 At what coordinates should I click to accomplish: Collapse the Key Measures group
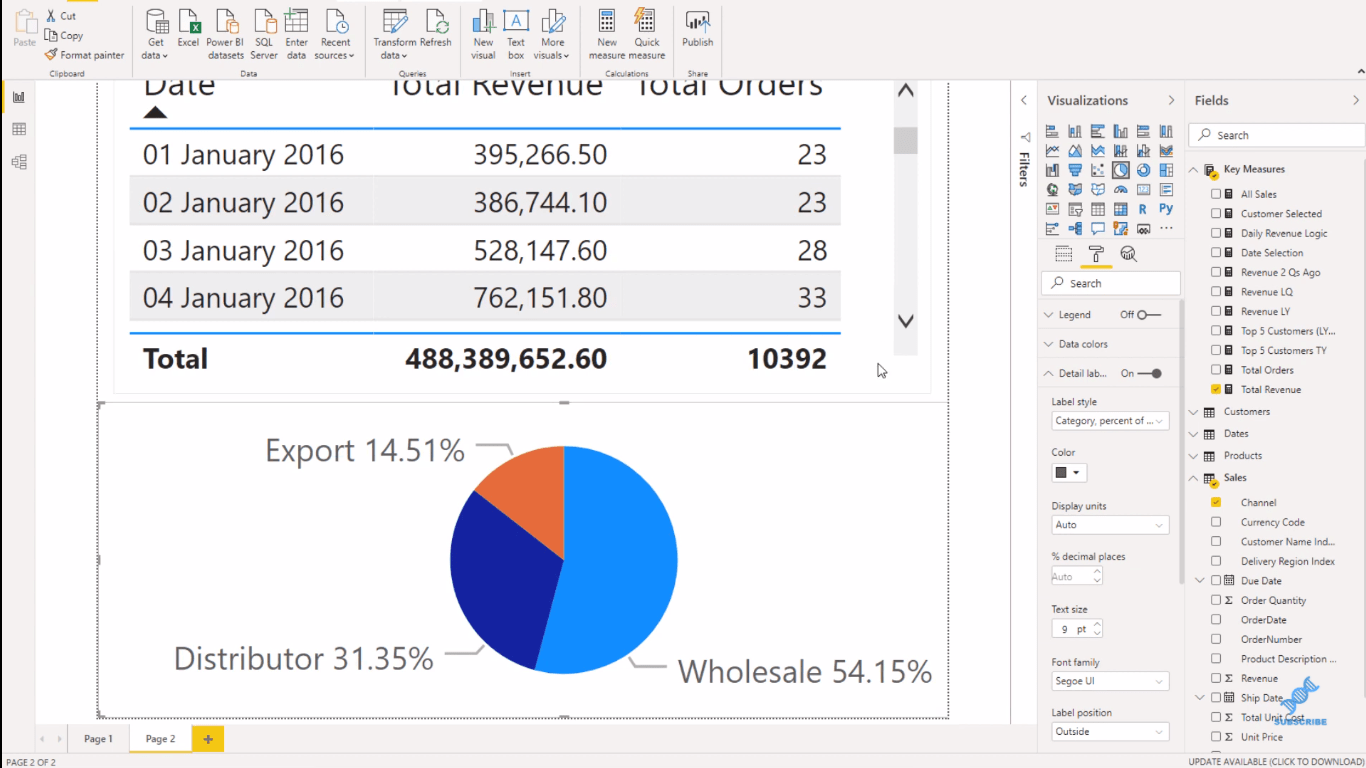point(1194,170)
